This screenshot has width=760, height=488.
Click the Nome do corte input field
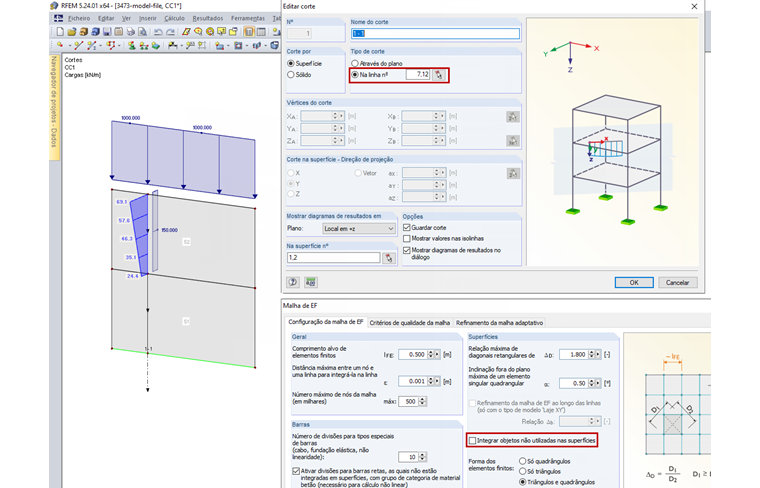pyautogui.click(x=435, y=33)
